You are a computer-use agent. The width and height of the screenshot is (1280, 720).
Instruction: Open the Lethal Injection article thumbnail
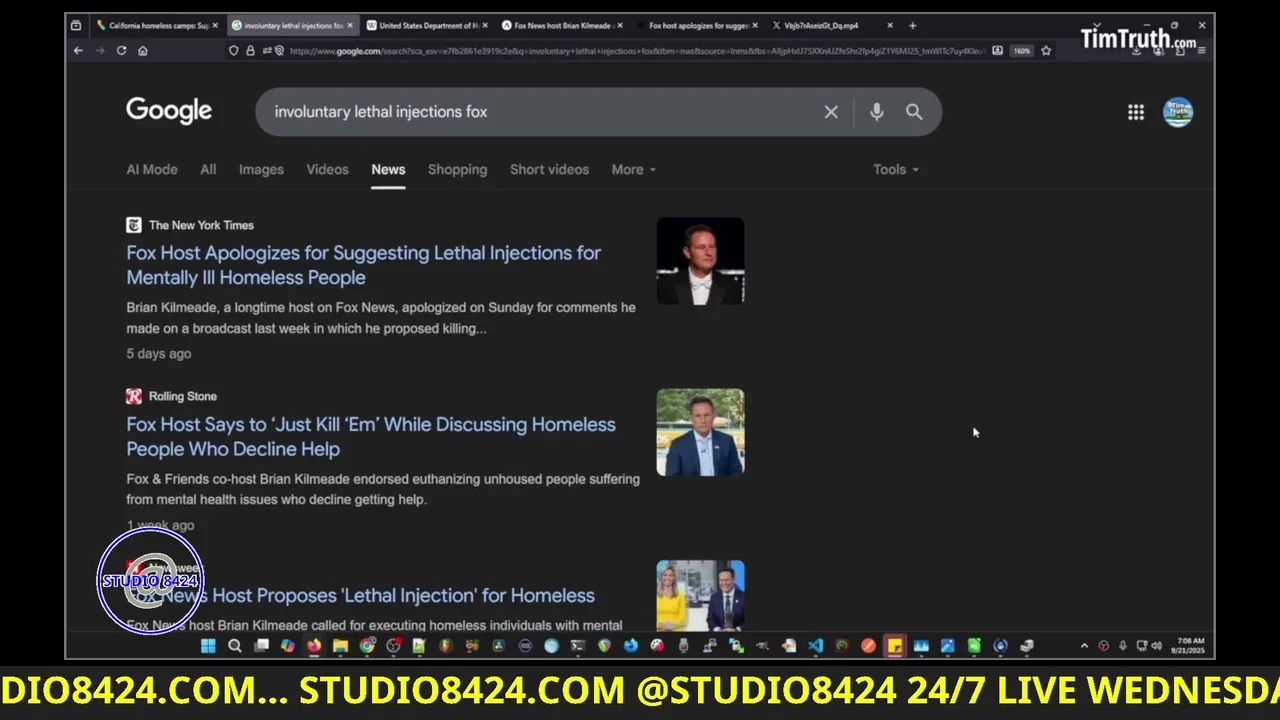(x=700, y=596)
